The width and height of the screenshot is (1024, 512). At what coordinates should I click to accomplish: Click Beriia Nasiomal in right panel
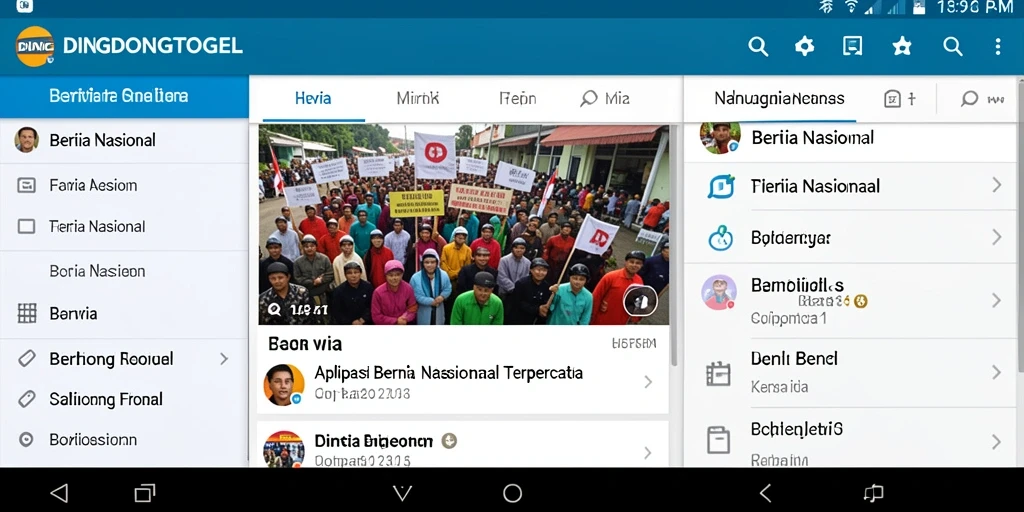[812, 138]
